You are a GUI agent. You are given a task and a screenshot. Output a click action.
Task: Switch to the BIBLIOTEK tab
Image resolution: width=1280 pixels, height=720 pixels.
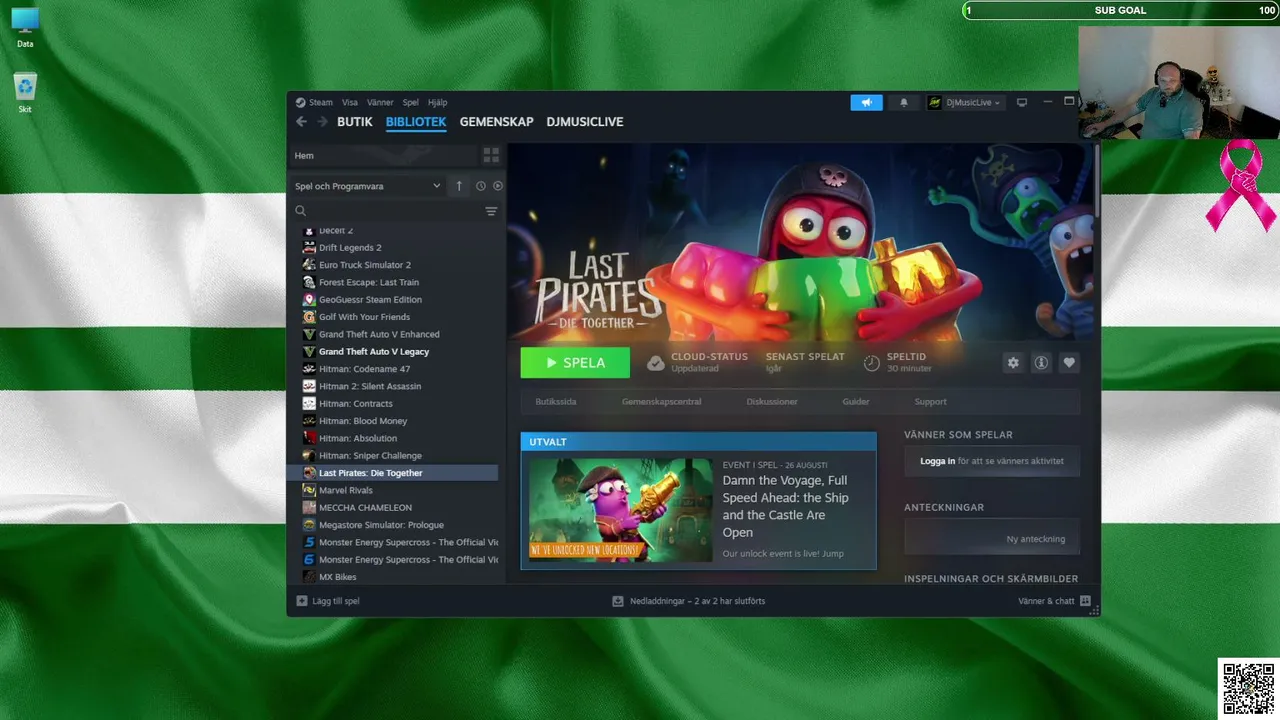click(416, 122)
